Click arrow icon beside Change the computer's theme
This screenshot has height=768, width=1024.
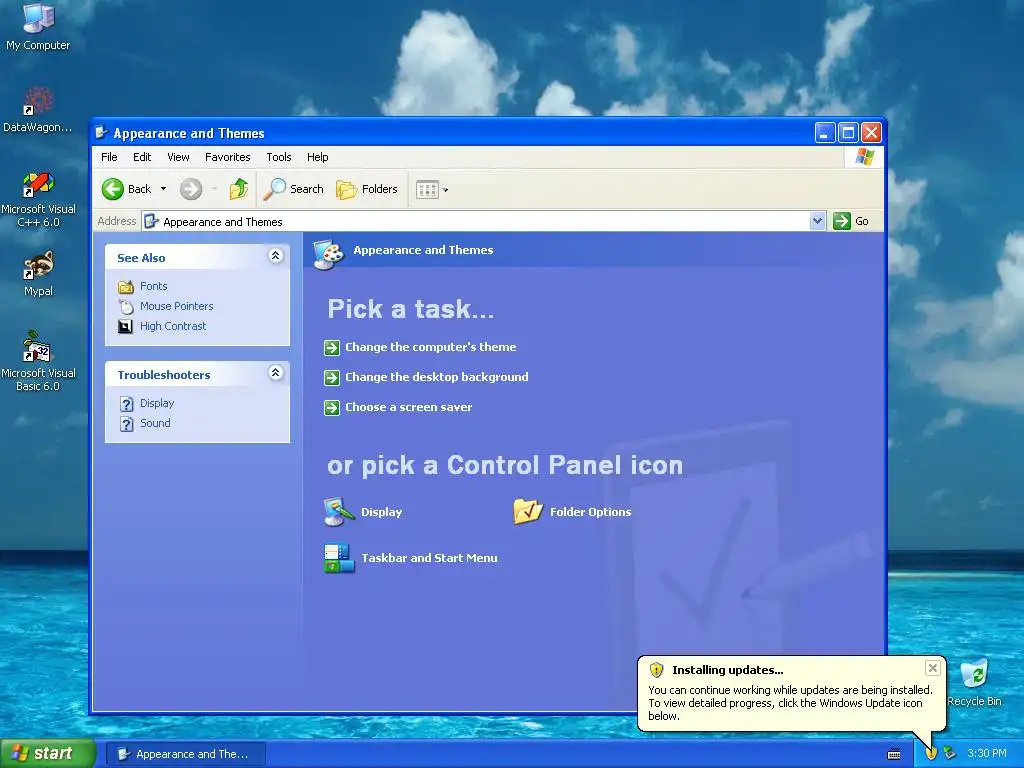tap(332, 347)
